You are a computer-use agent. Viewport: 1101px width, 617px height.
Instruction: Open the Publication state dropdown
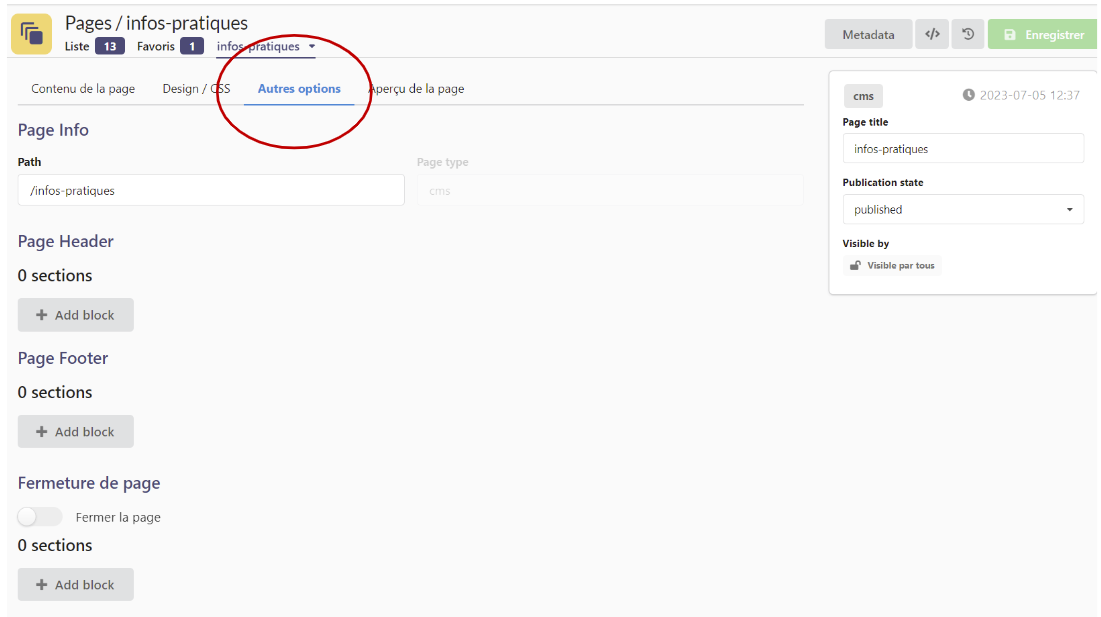pos(962,210)
